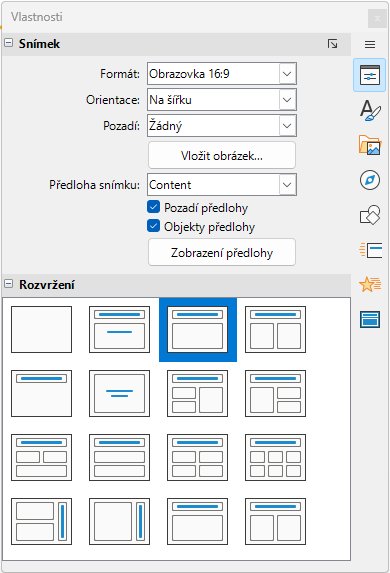Select title with two stacked wide boxes layout
390x573 pixels.
point(120,457)
